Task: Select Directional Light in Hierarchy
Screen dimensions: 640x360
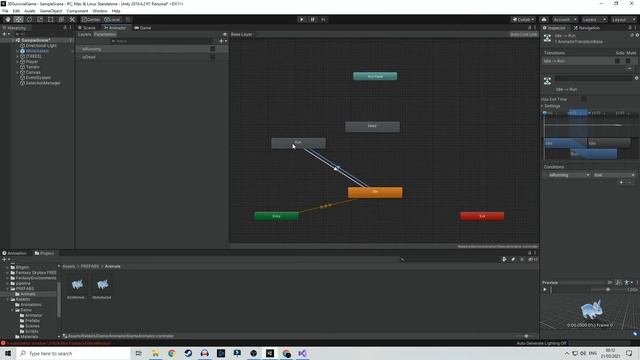Action: pos(41,46)
